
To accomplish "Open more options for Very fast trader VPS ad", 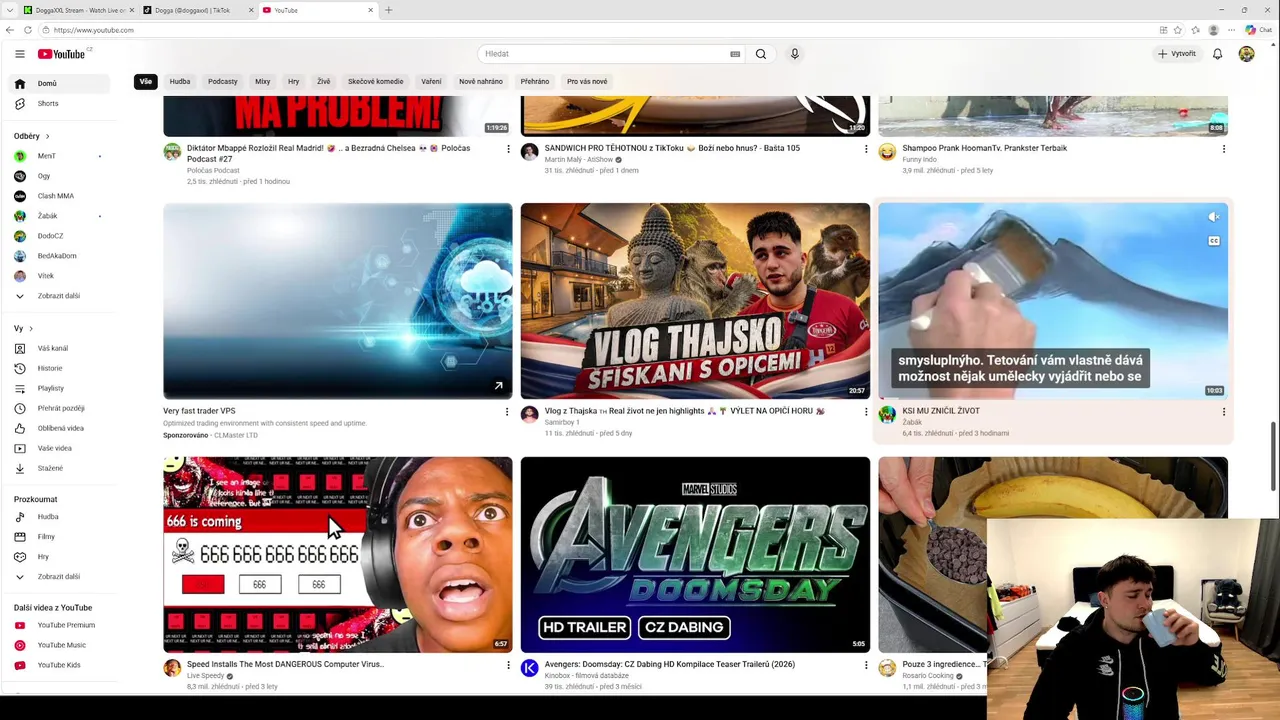I will coord(507,412).
